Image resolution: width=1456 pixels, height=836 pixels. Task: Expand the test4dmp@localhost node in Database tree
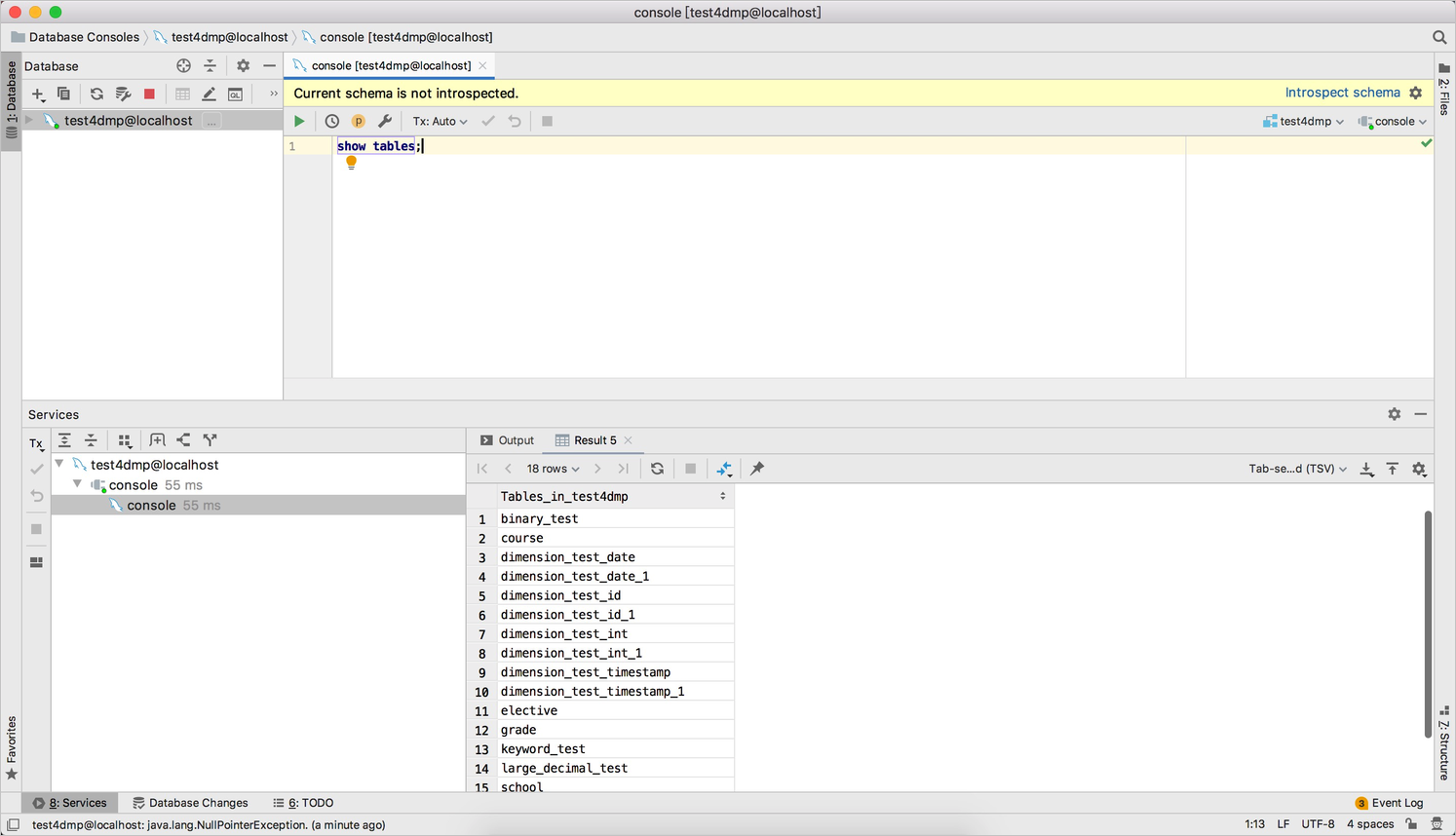[x=29, y=120]
